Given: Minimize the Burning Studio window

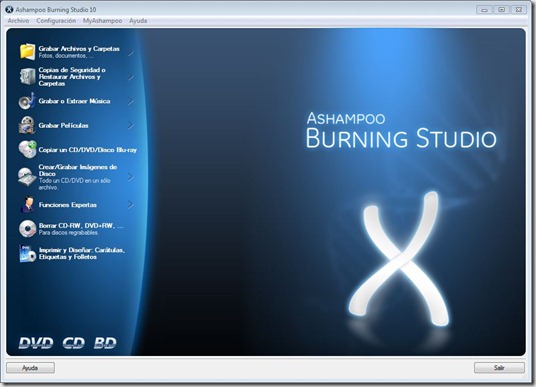Looking at the screenshot, I should click(x=484, y=10).
